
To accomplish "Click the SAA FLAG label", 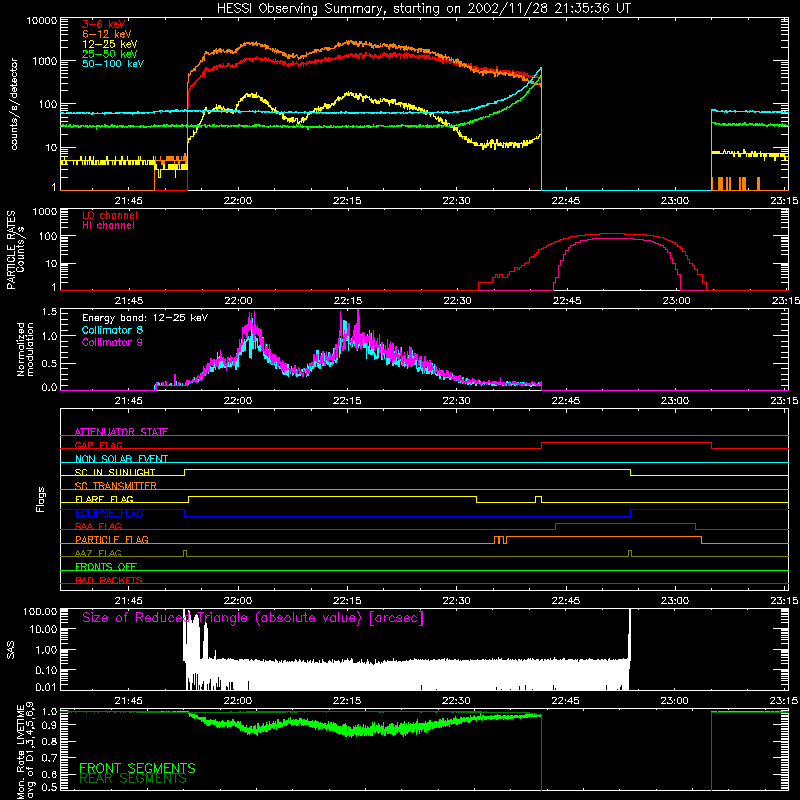I will (x=98, y=526).
